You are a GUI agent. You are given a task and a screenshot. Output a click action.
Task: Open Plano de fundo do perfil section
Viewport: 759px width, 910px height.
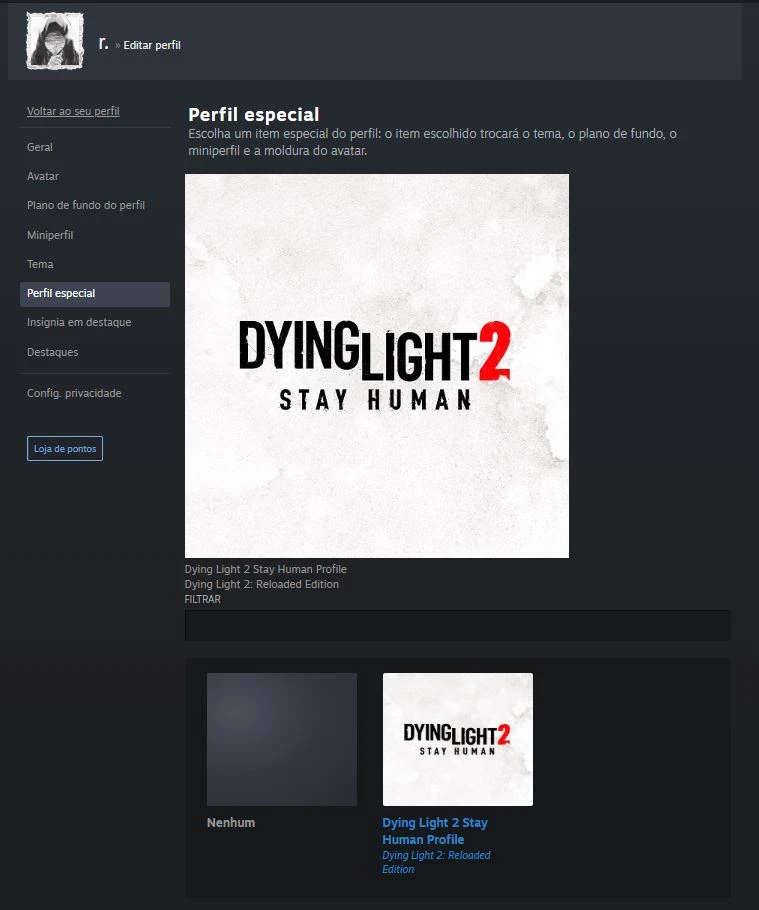point(86,205)
